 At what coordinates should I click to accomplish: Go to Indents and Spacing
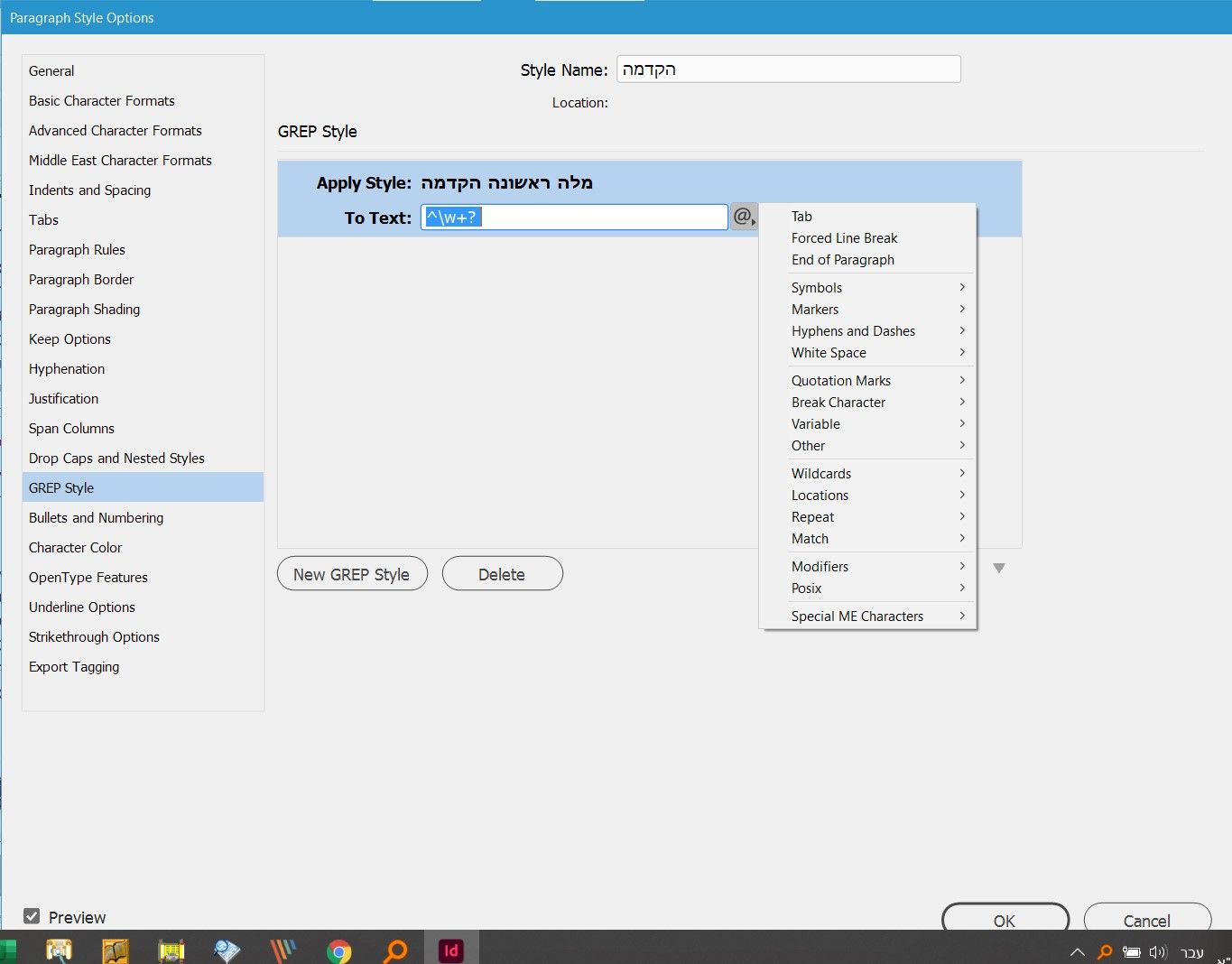tap(143, 190)
